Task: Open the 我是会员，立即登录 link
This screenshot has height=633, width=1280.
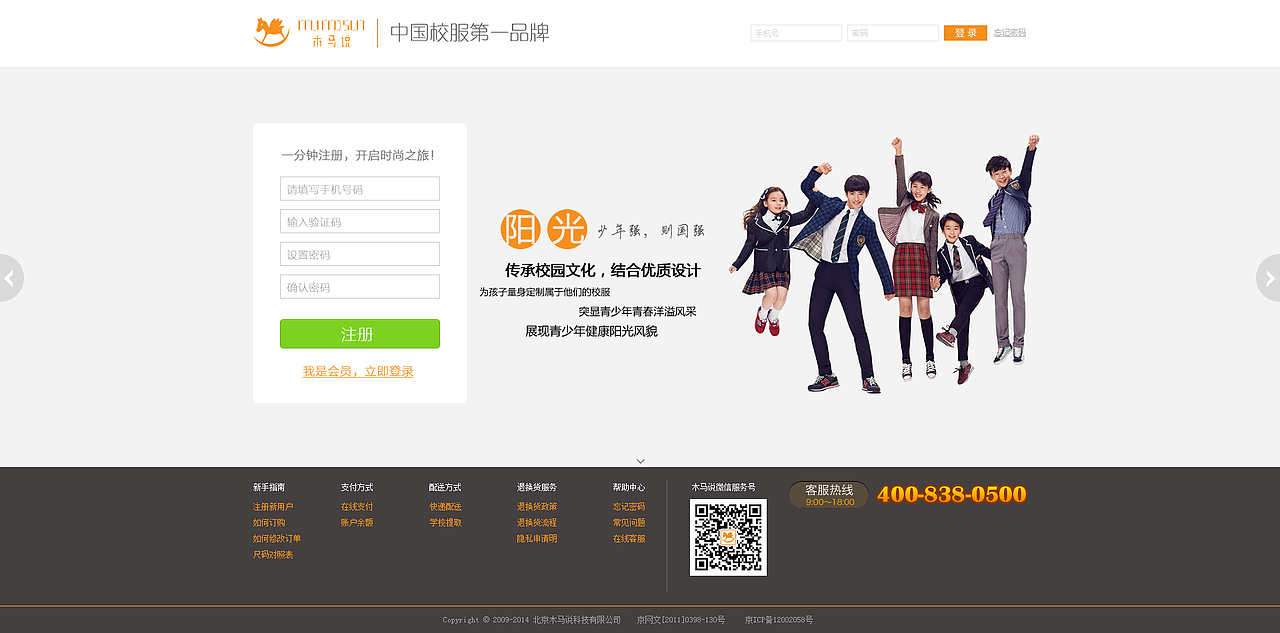Action: (x=358, y=371)
